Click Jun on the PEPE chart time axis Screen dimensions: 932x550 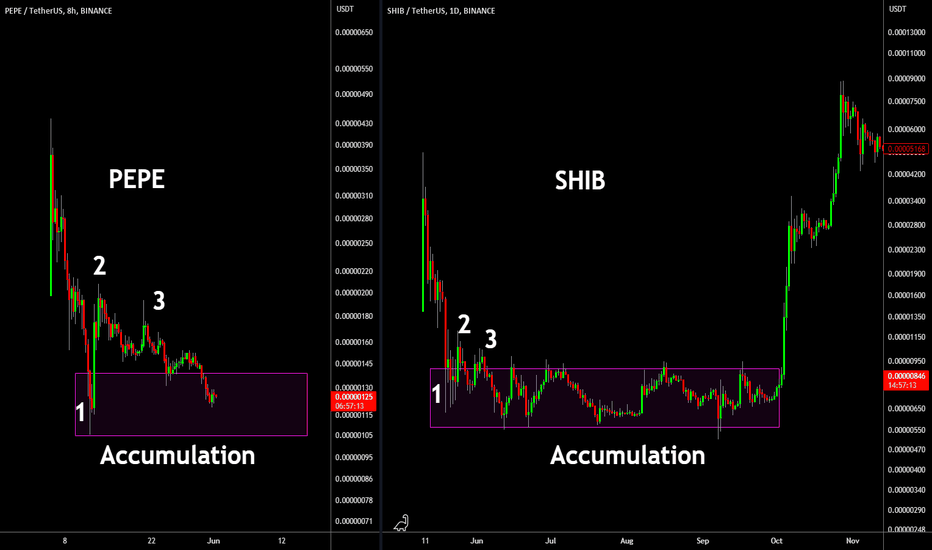(x=213, y=541)
